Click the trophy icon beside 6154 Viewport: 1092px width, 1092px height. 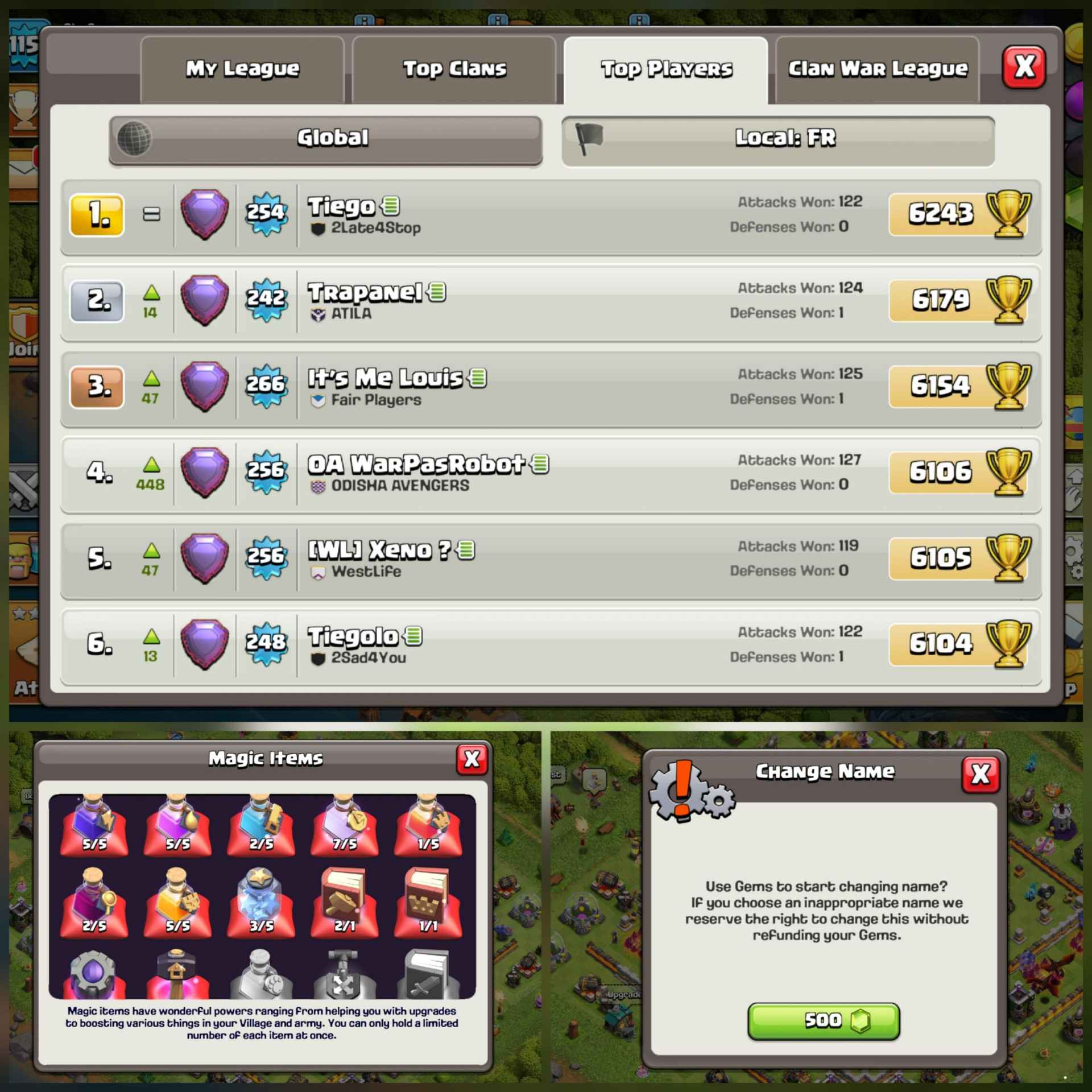1008,386
